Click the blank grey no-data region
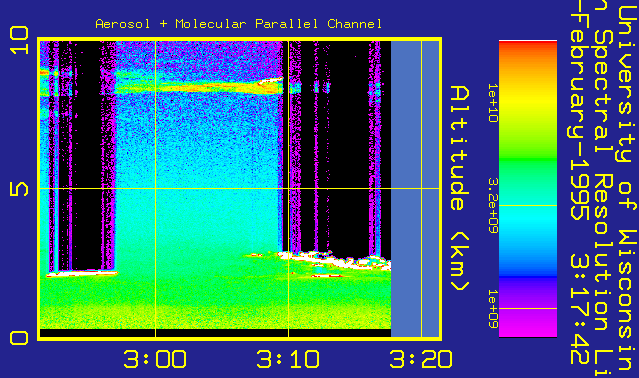639x378 pixels. [x=415, y=189]
